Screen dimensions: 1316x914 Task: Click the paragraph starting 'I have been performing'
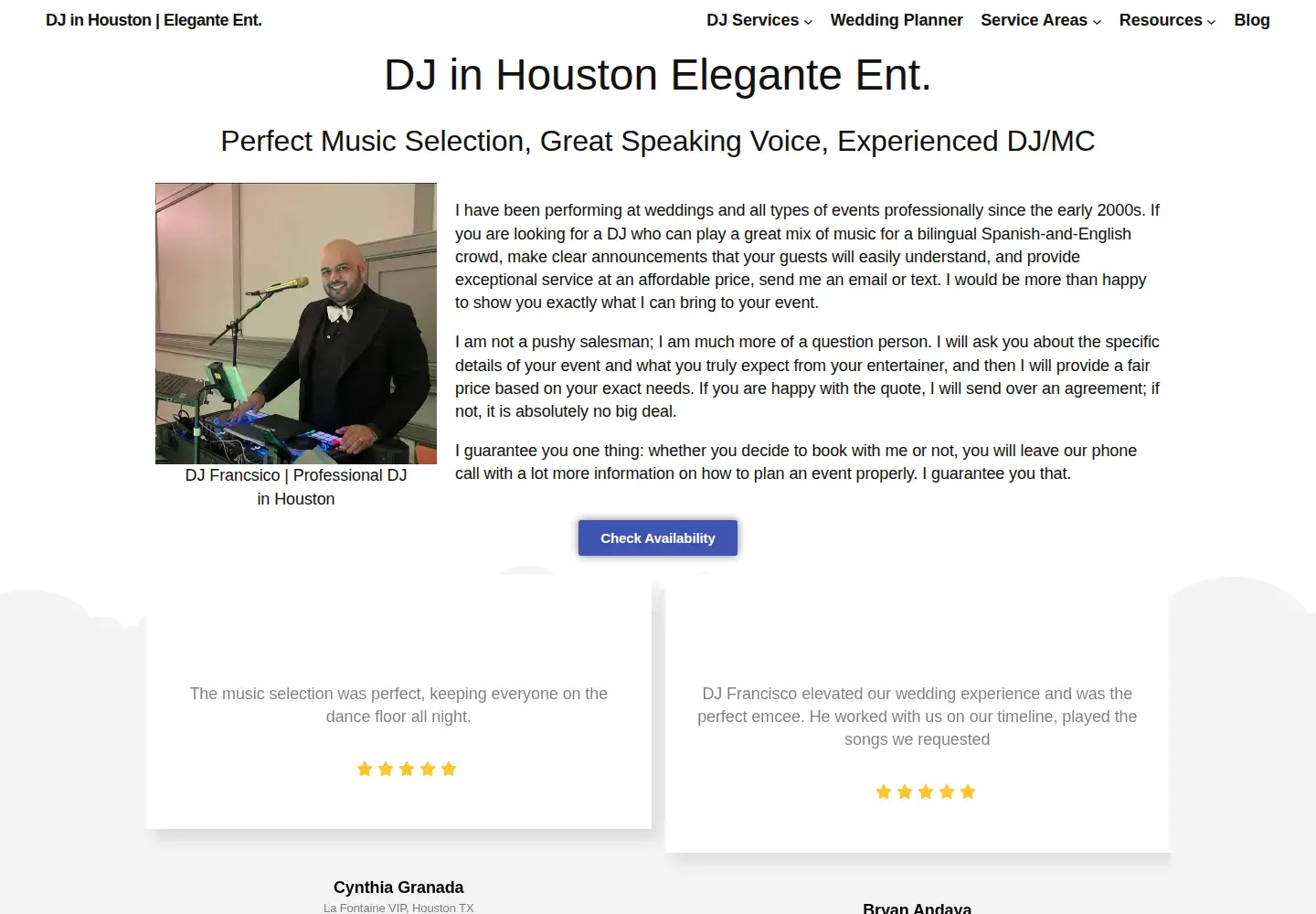pyautogui.click(x=808, y=257)
